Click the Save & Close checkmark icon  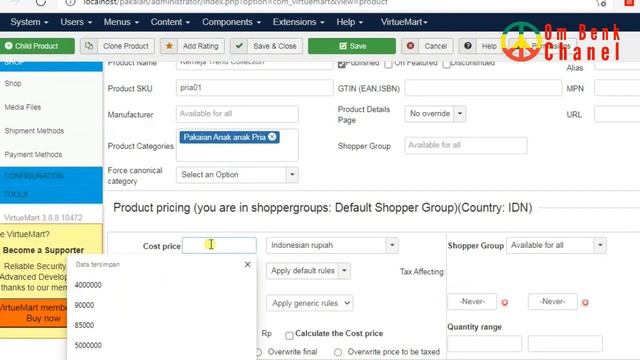239,46
